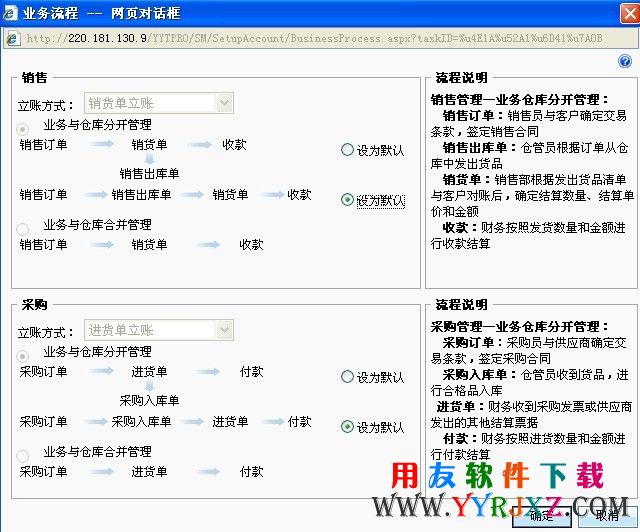Click the 采购 group box title
640x532 pixels.
35,305
